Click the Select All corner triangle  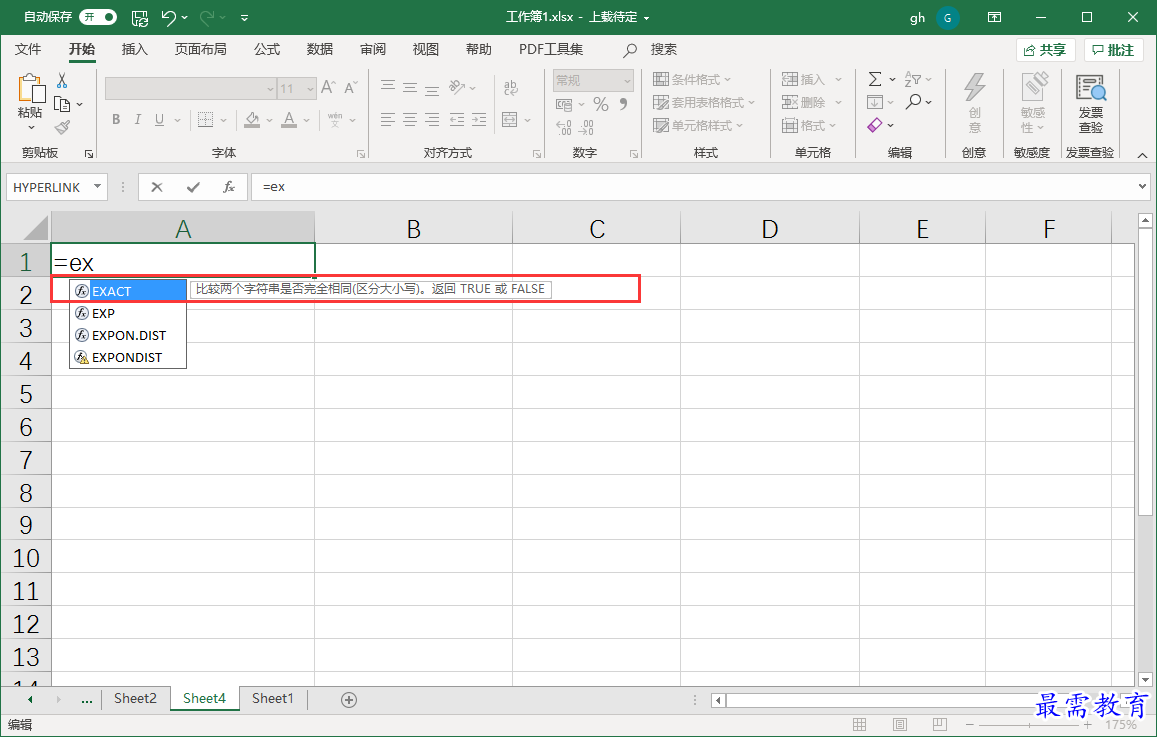[35, 228]
